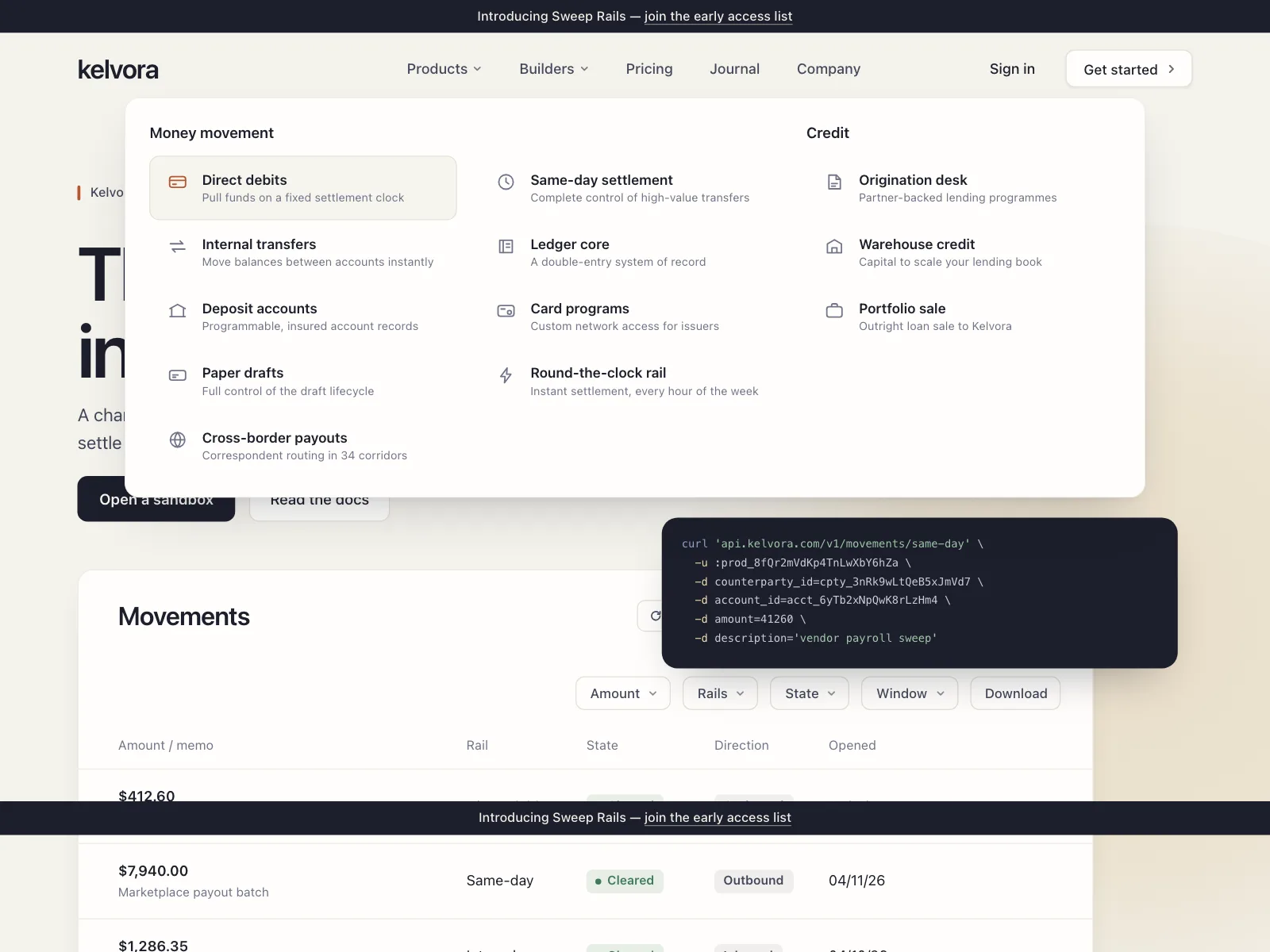Collapse the Products navigation dropdown
This screenshot has width=1270, height=952.
(444, 69)
